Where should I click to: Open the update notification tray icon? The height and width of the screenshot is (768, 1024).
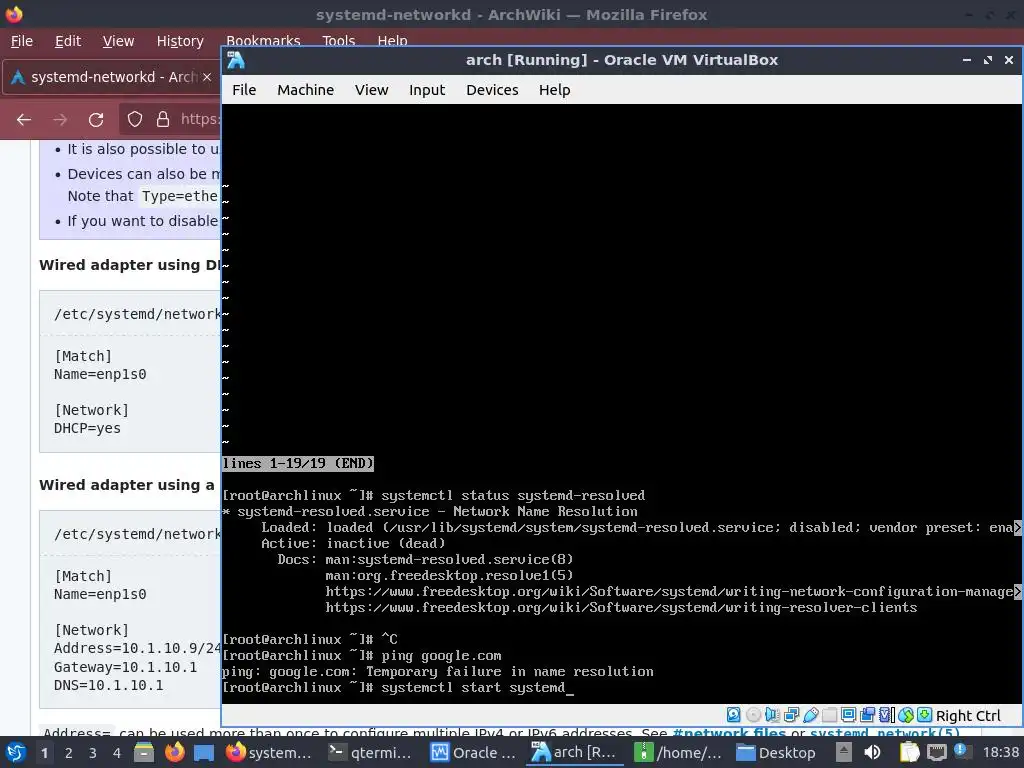point(963,751)
